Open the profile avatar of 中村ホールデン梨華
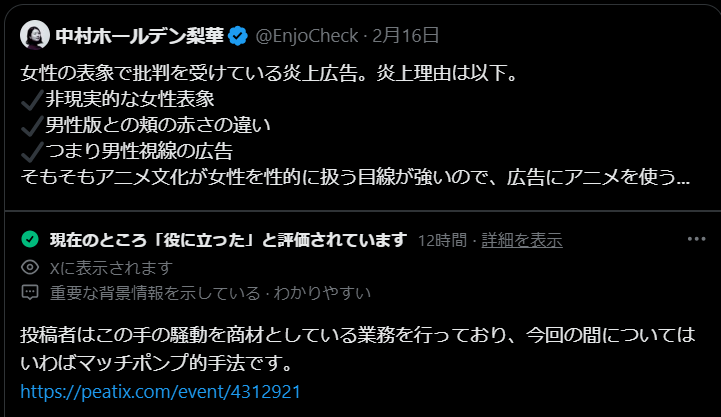 tap(35, 35)
